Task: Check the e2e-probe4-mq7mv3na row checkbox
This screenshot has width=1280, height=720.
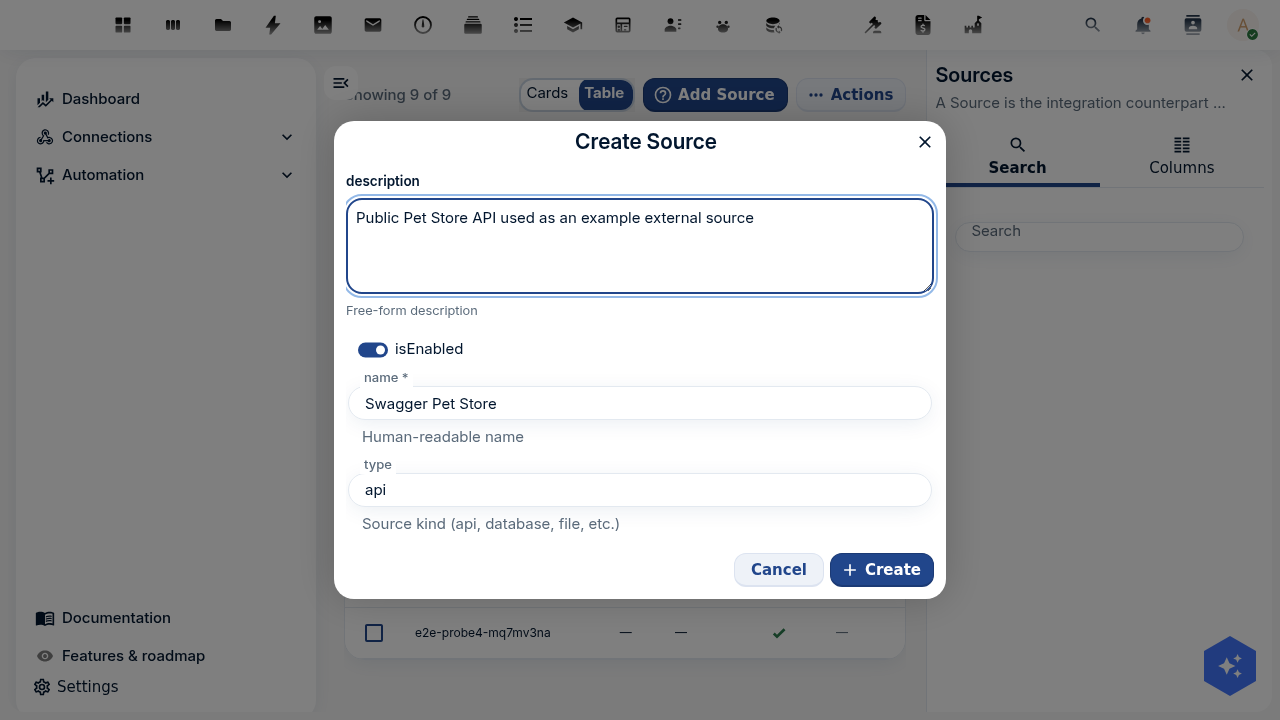Action: tap(374, 633)
